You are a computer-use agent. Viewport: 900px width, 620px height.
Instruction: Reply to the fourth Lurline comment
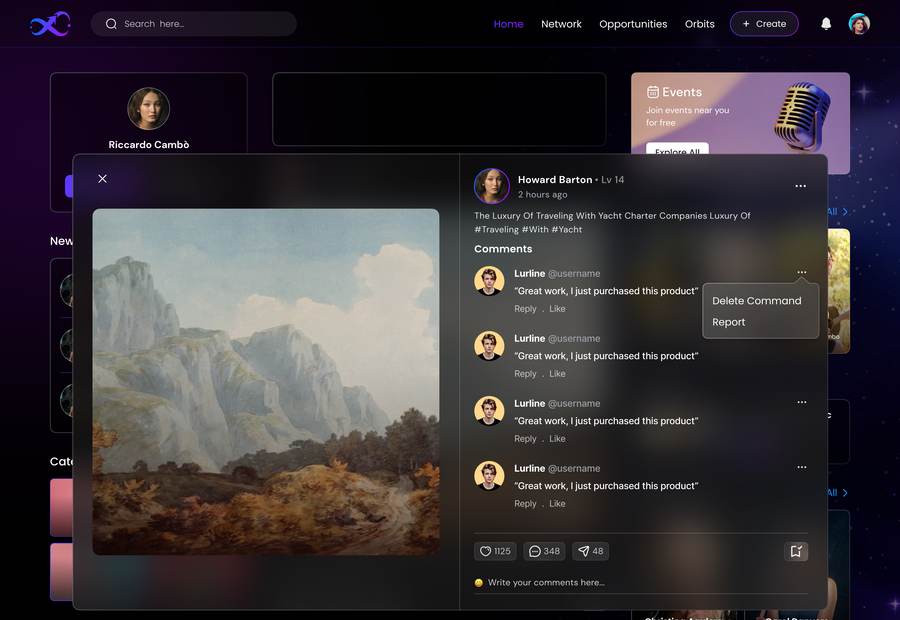tap(525, 503)
